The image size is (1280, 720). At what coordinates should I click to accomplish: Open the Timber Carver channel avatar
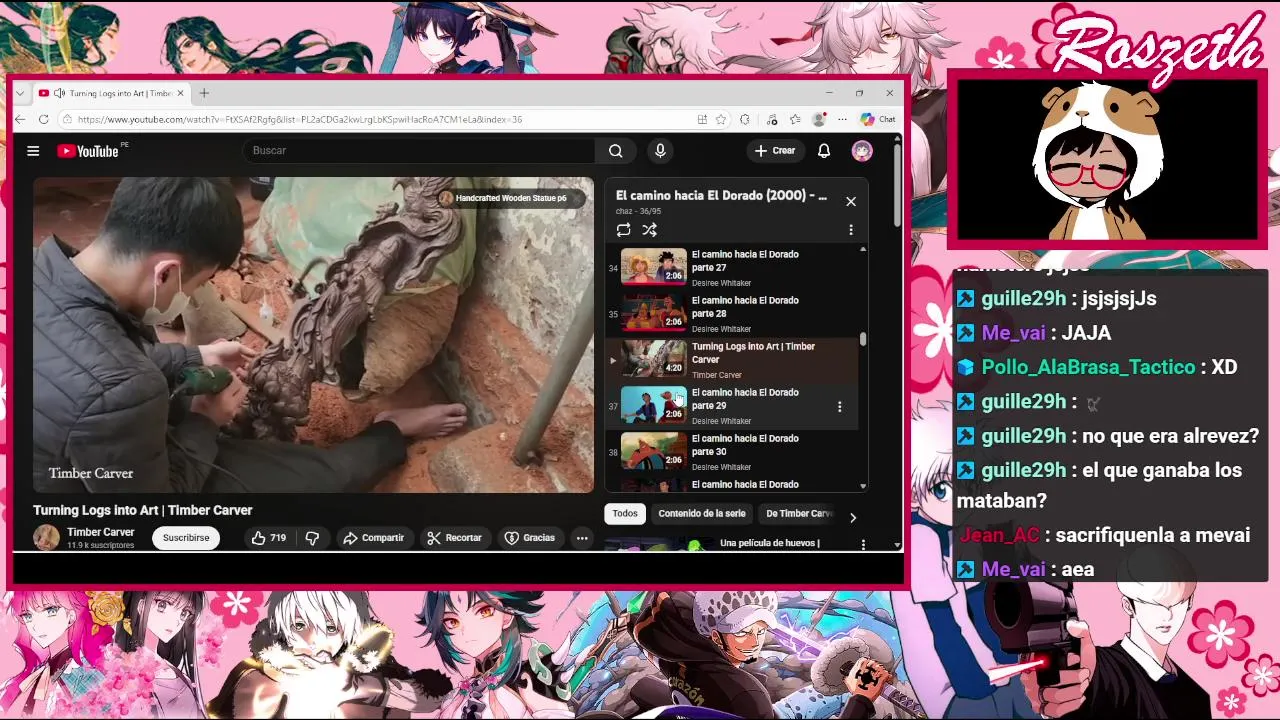coord(46,538)
